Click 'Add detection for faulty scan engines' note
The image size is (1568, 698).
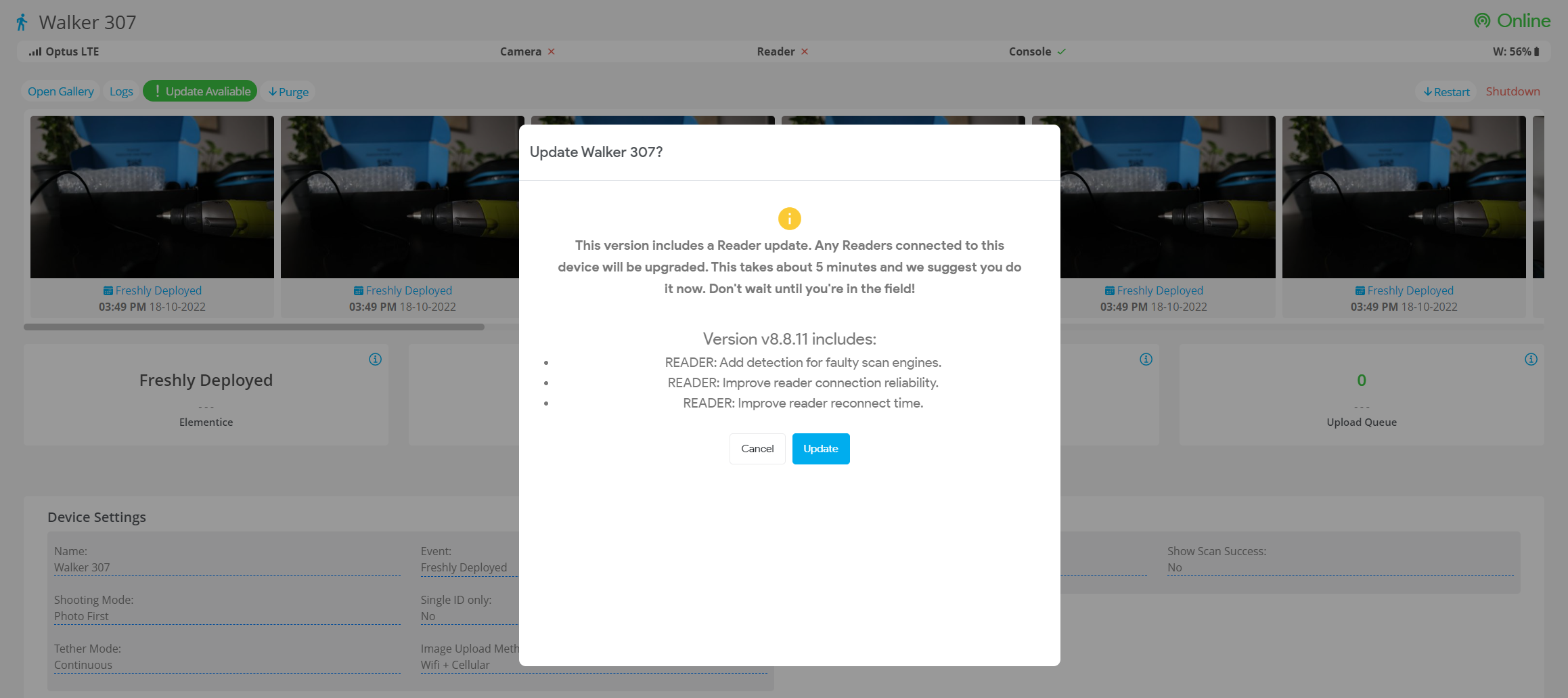coord(803,363)
